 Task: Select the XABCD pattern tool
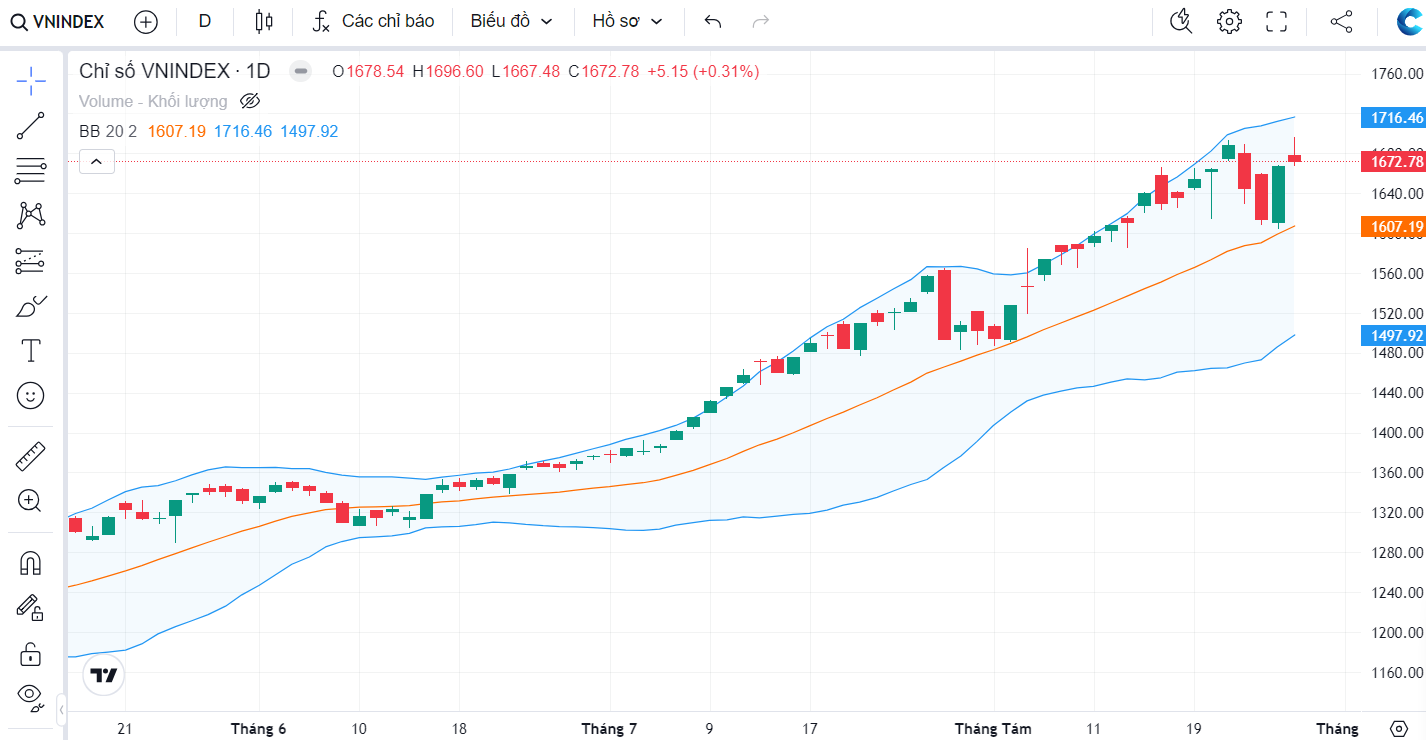tap(31, 216)
